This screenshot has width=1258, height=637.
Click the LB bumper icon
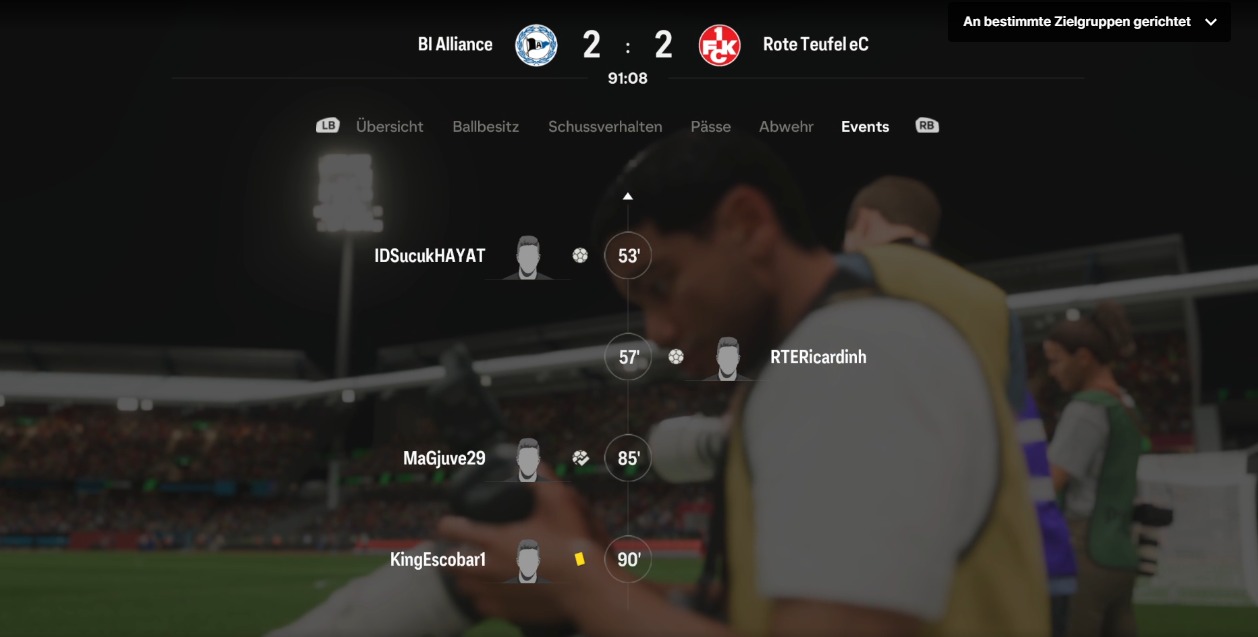point(328,126)
